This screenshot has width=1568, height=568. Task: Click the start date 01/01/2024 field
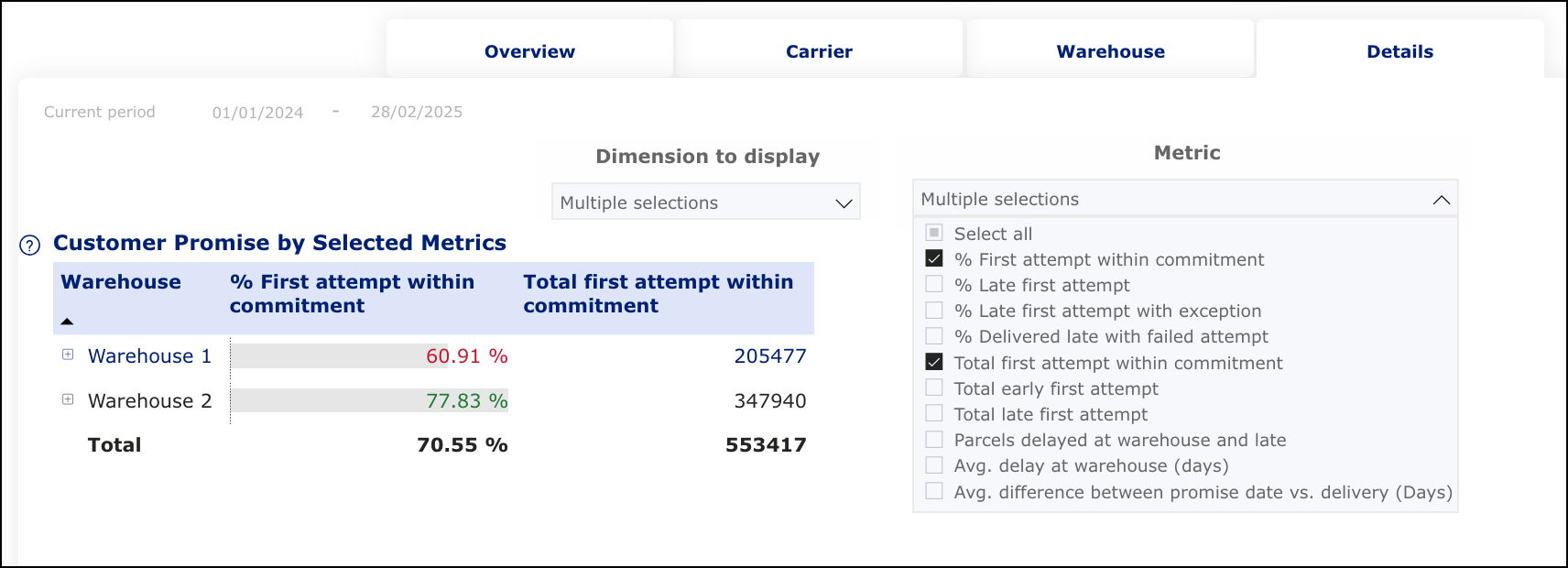(257, 113)
